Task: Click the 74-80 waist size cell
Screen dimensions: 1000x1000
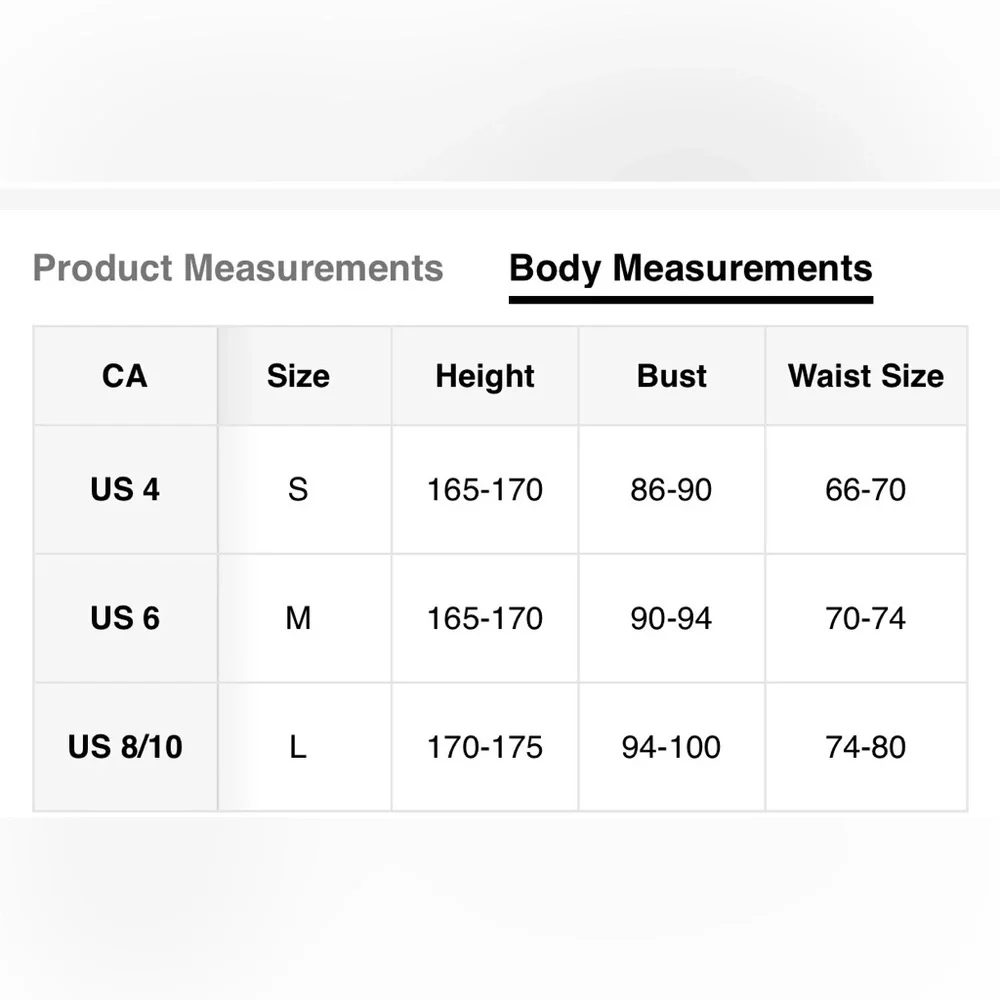Action: (866, 747)
